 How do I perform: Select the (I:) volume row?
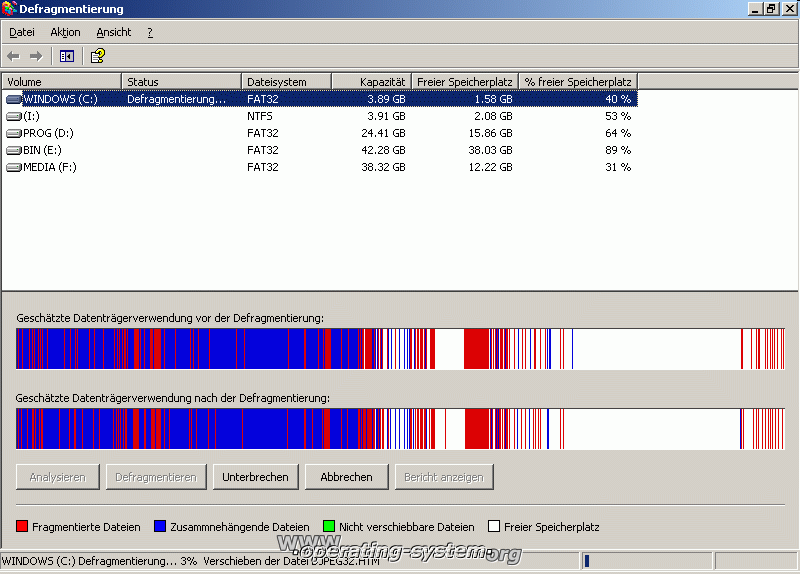click(320, 116)
